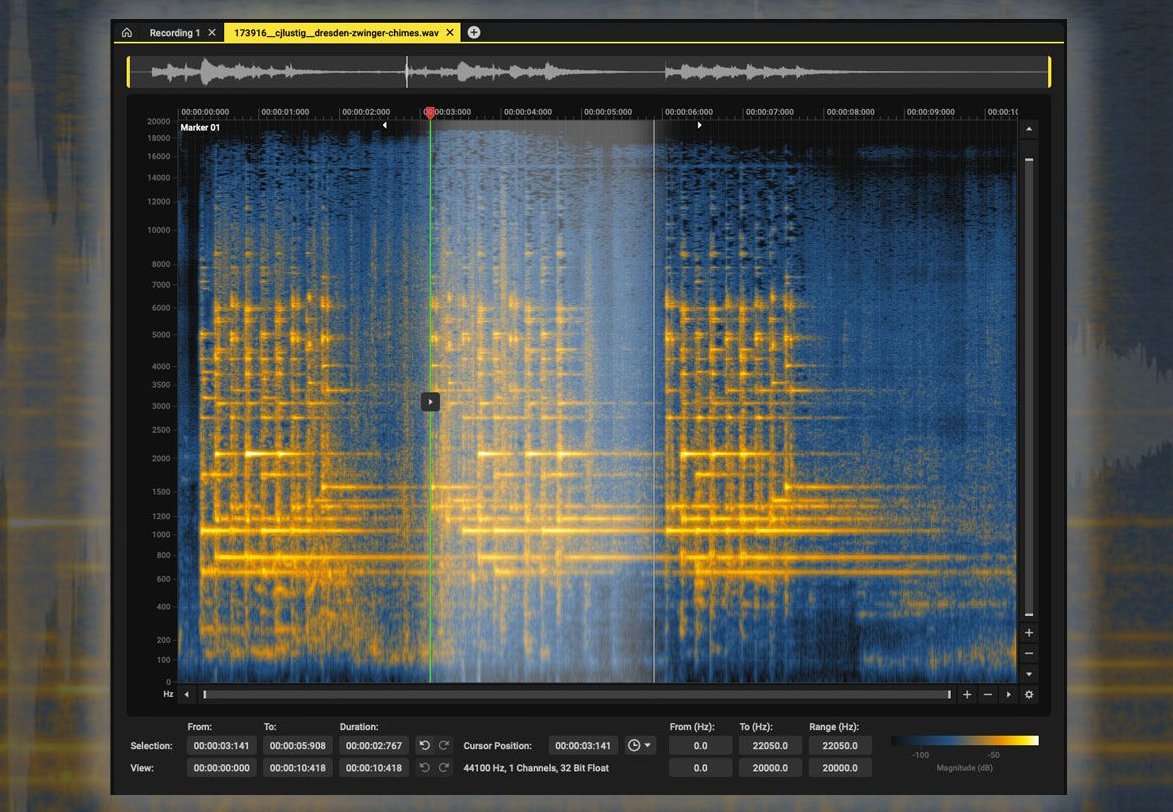
Task: Click the Selection To field 00:00:05:908
Action: click(298, 745)
